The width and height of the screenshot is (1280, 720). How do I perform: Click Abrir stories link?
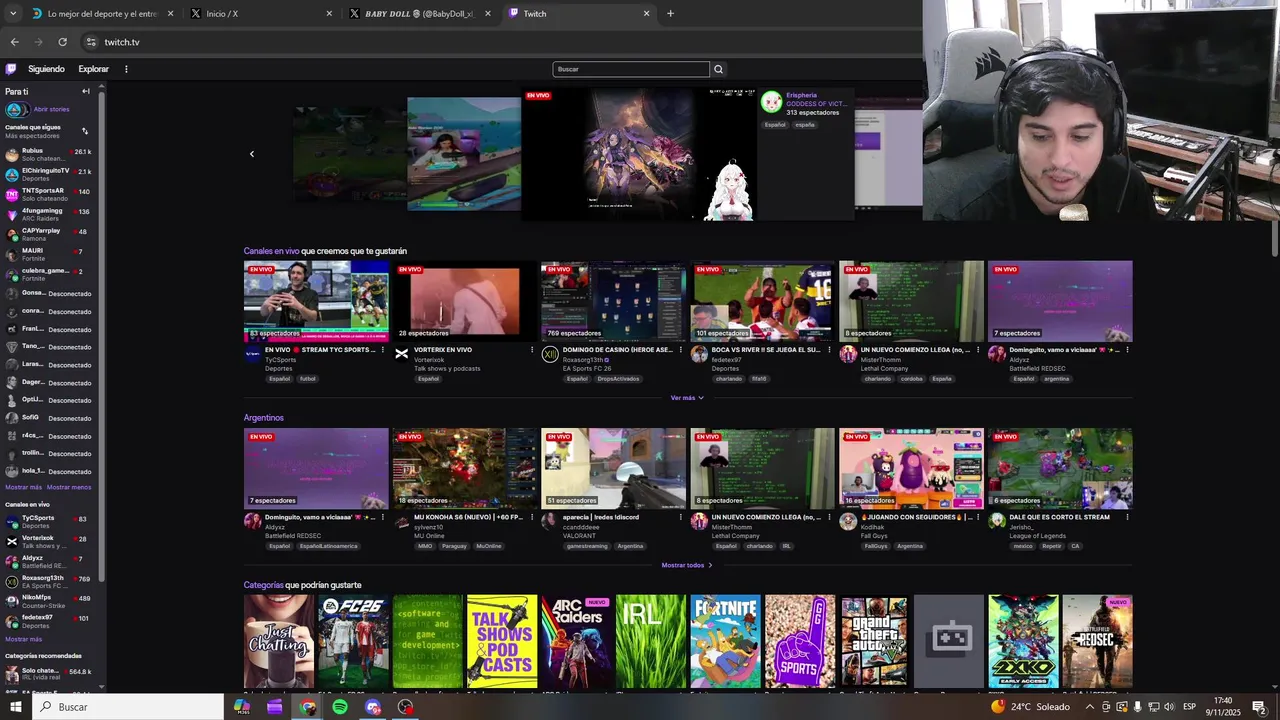(52, 109)
